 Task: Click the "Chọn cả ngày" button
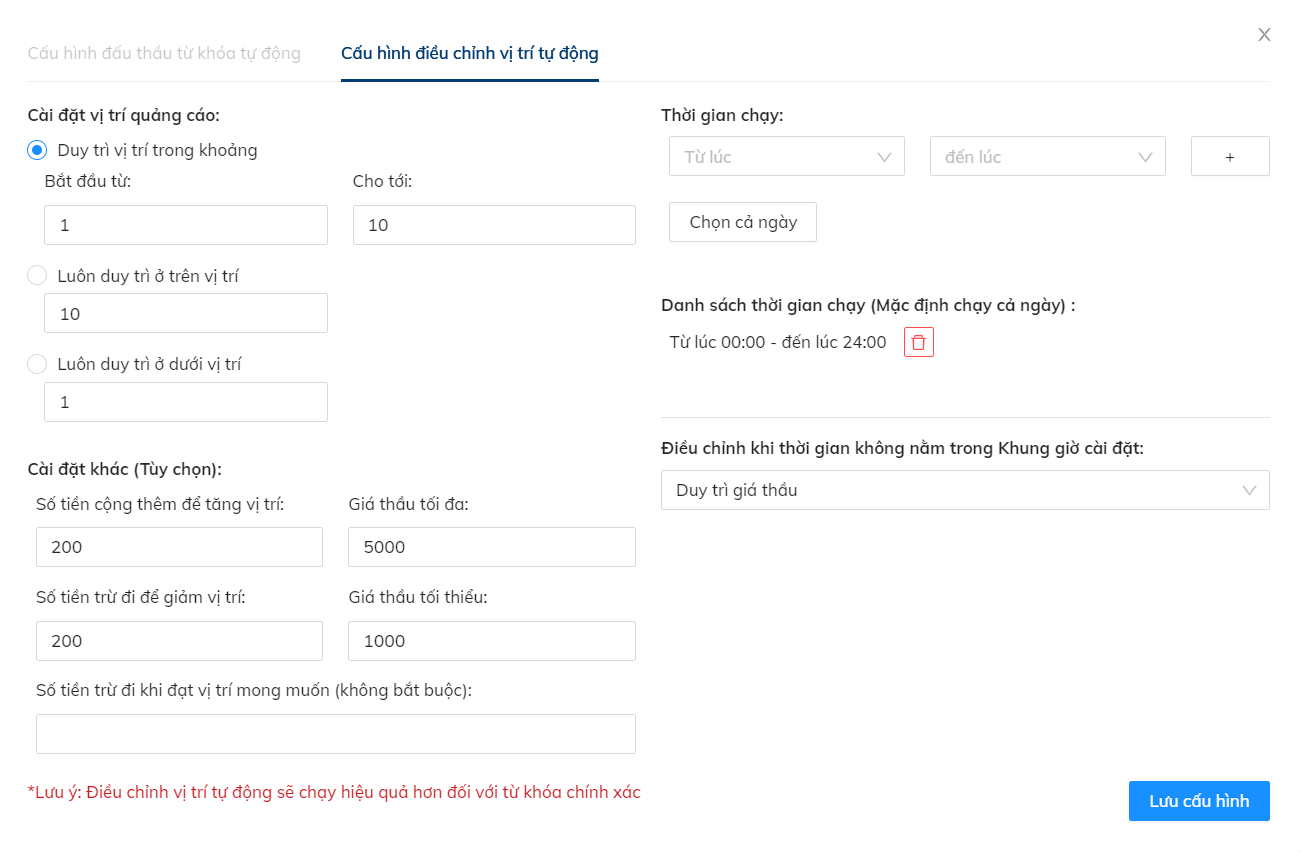[742, 221]
